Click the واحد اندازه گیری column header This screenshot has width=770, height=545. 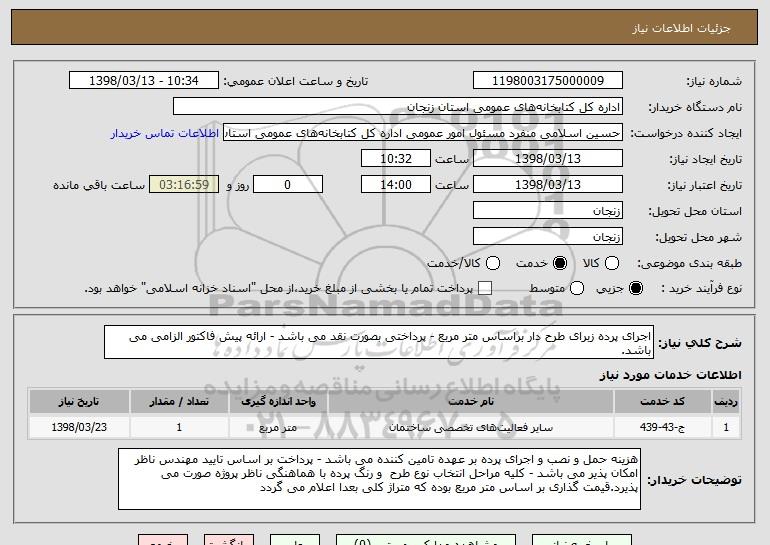(x=278, y=402)
